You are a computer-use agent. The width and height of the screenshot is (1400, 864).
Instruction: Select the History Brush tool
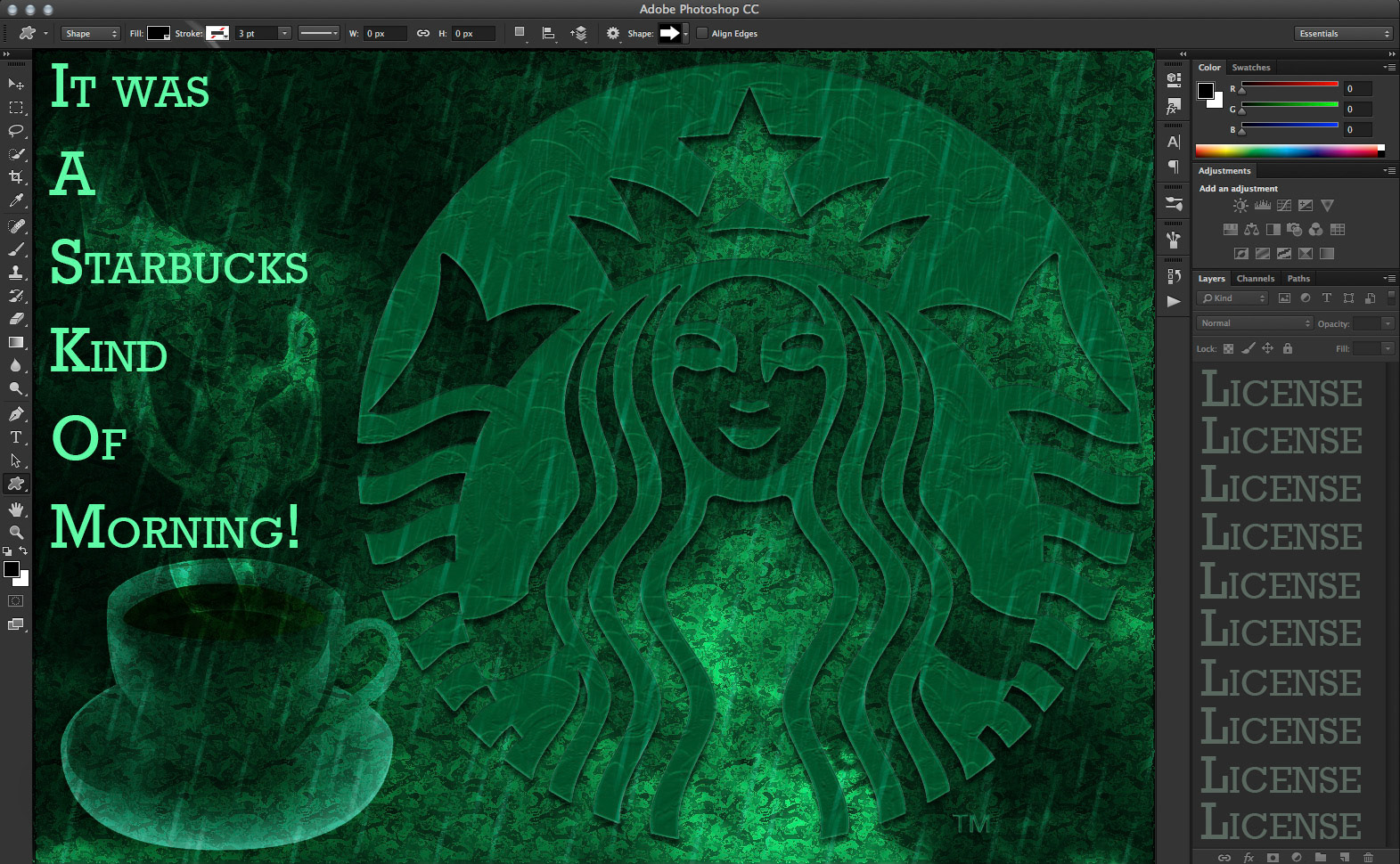point(16,296)
